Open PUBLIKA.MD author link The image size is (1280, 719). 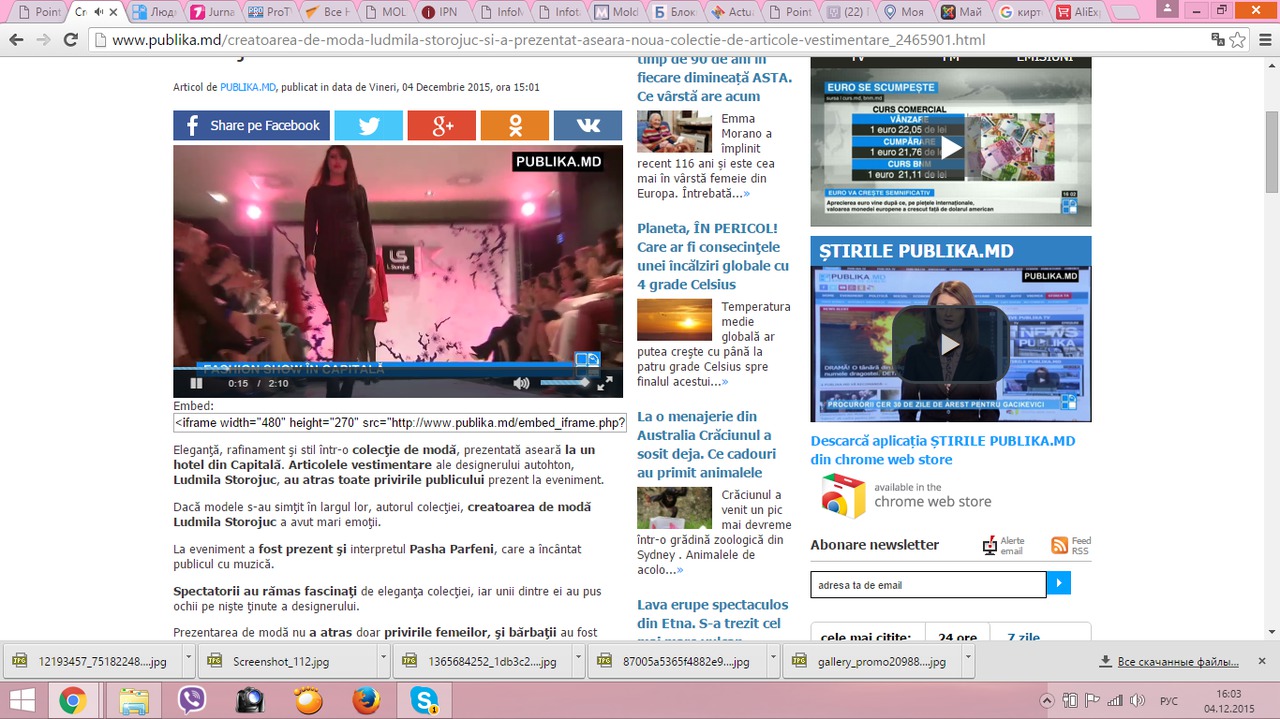(248, 87)
